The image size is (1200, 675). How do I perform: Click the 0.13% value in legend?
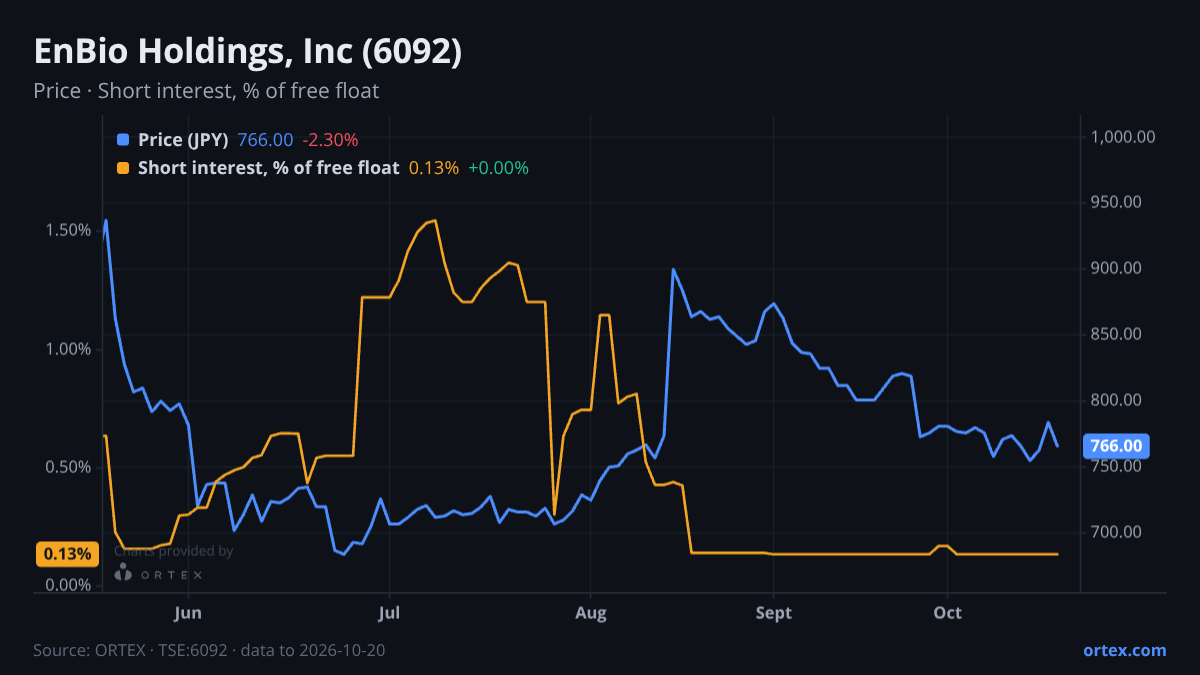[x=434, y=168]
